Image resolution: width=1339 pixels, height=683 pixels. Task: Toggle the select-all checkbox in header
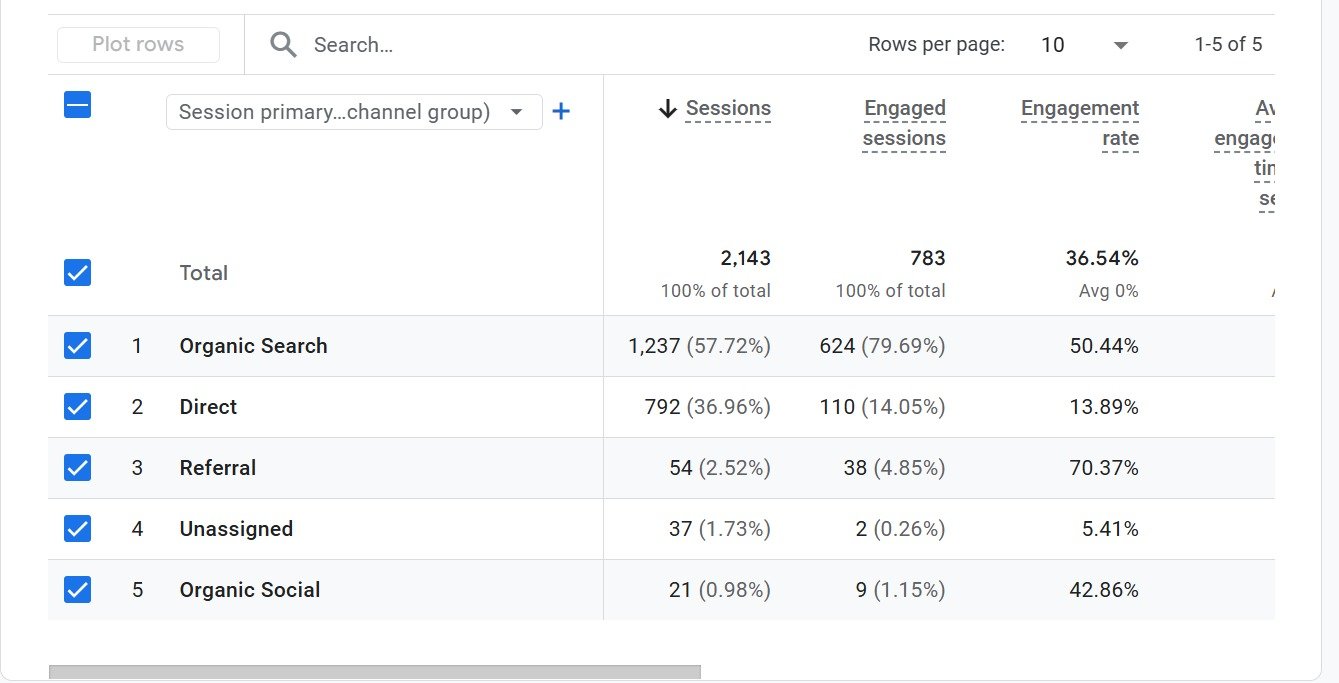point(77,105)
